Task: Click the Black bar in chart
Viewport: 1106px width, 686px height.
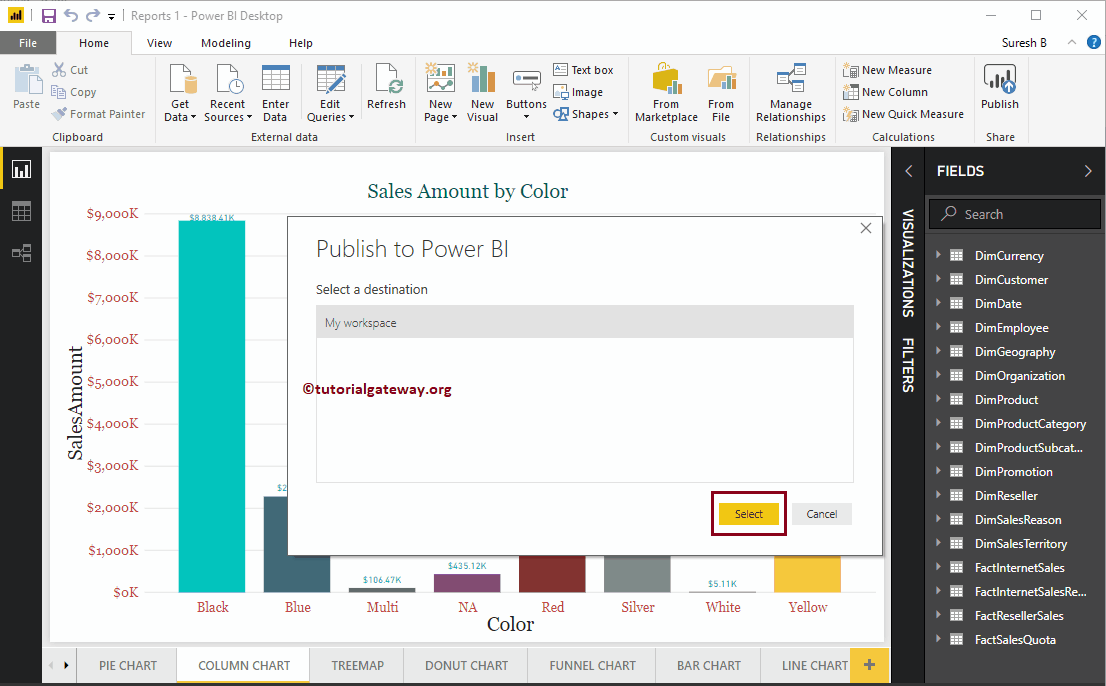Action: (x=212, y=406)
